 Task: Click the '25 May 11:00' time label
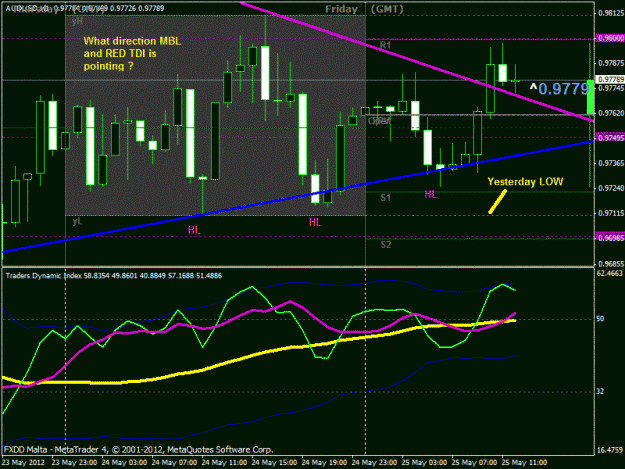click(x=524, y=463)
